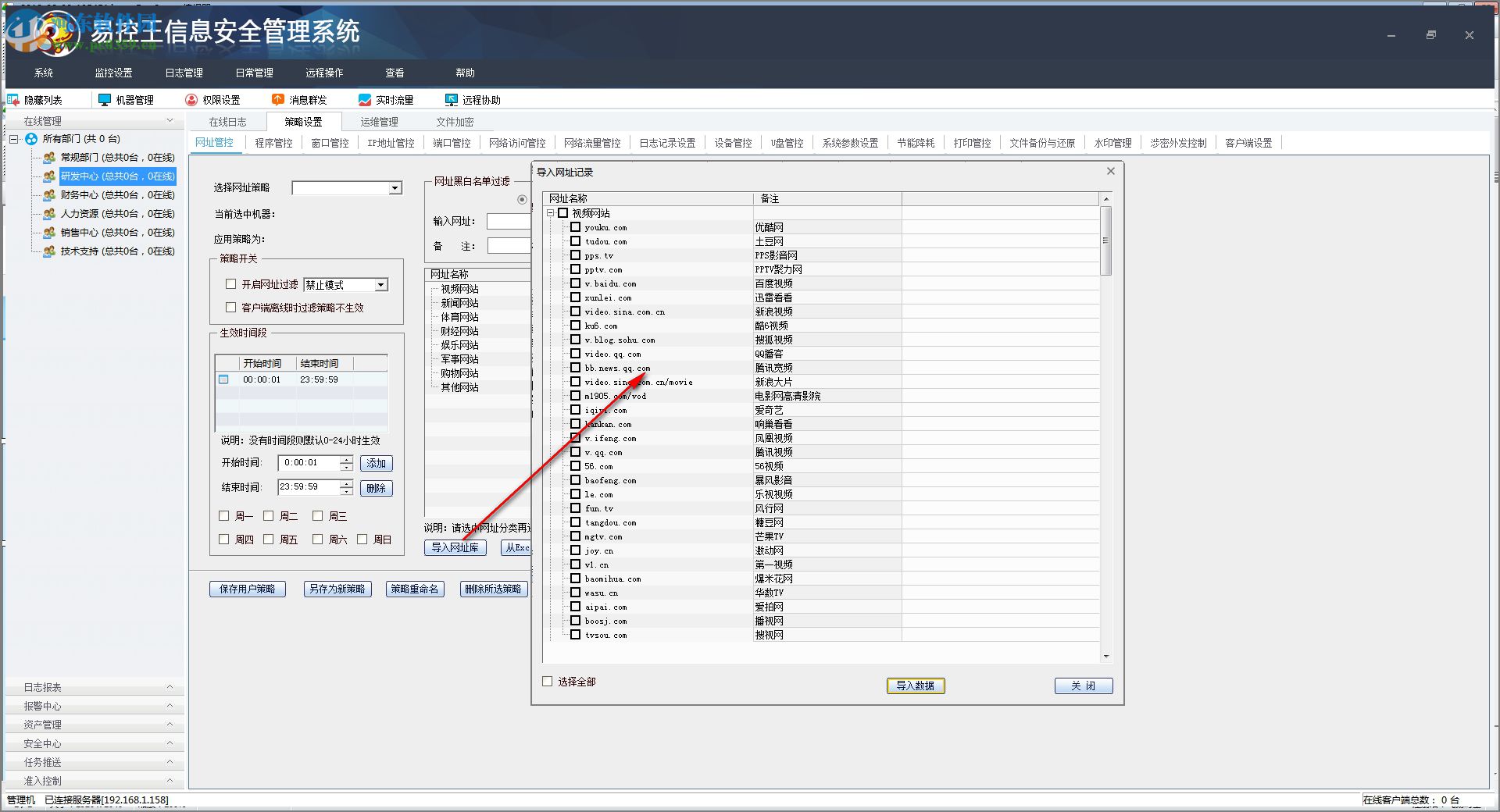Increase 开始时间 with spinner up arrow
The image size is (1500, 812).
[346, 459]
